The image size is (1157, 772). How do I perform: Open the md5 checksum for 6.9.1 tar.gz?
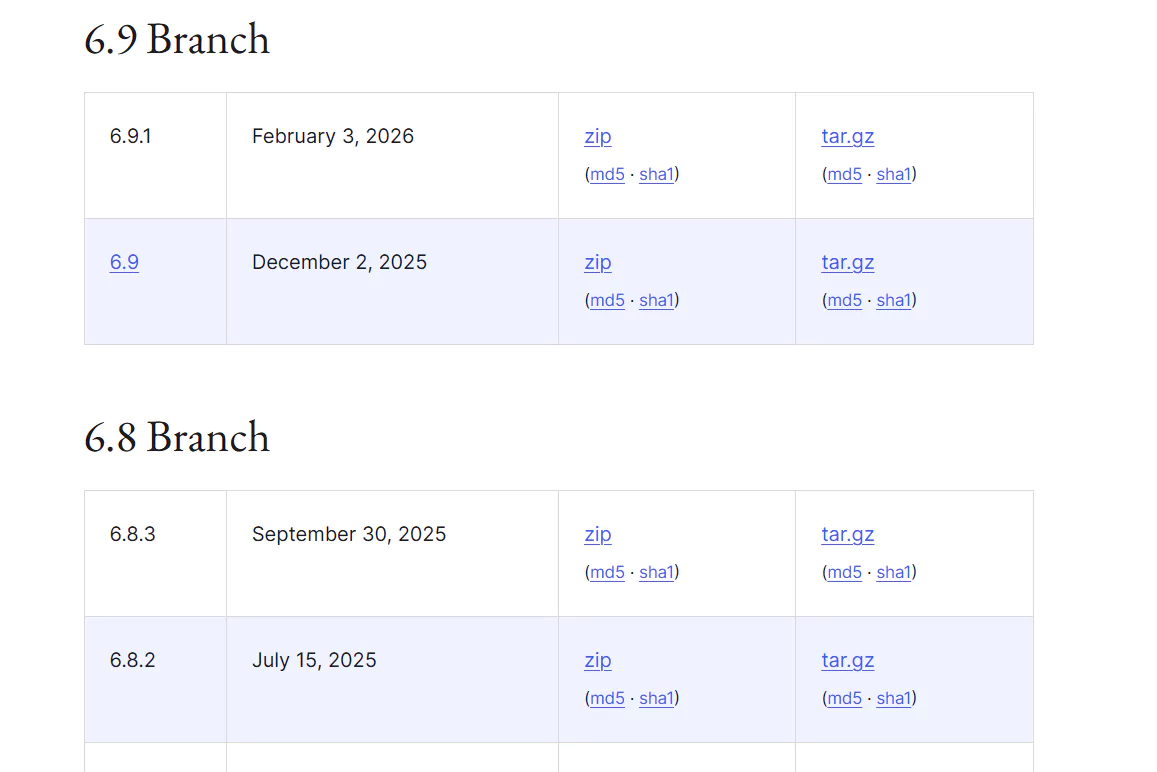(844, 174)
